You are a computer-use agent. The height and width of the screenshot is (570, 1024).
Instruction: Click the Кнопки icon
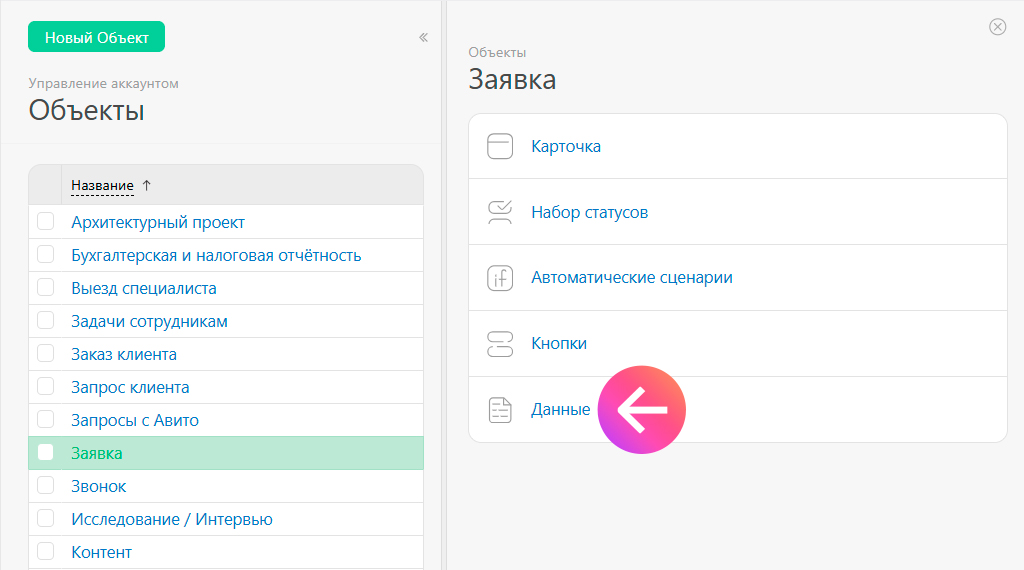click(499, 344)
